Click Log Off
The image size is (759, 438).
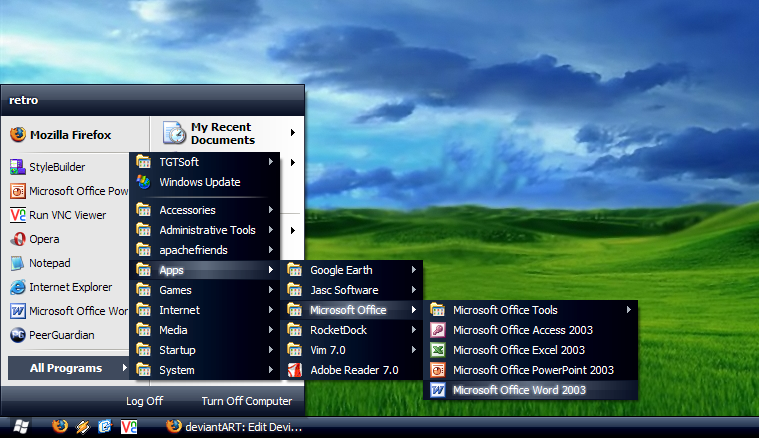pyautogui.click(x=144, y=401)
